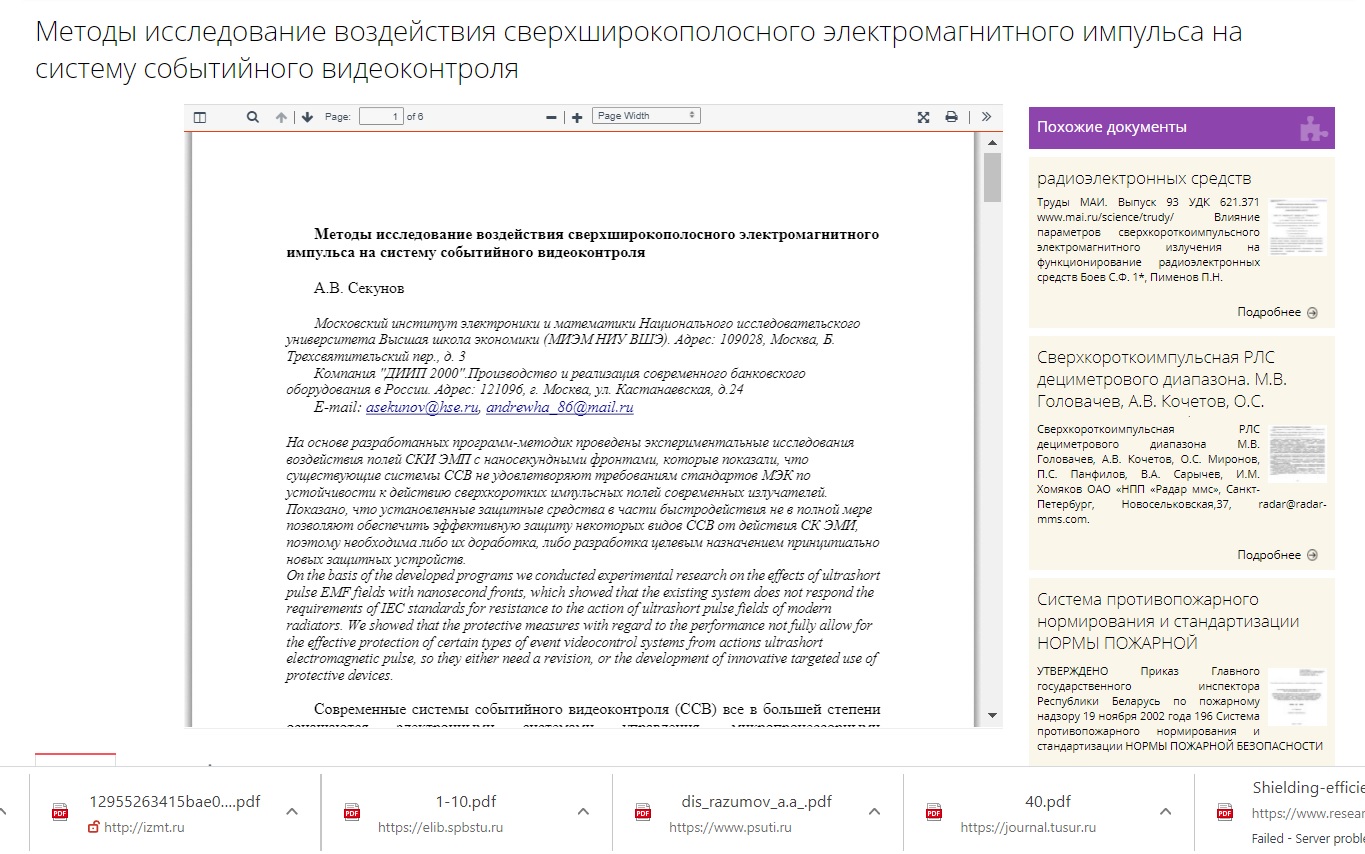
Task: Go to next page arrow
Action: pos(307,117)
